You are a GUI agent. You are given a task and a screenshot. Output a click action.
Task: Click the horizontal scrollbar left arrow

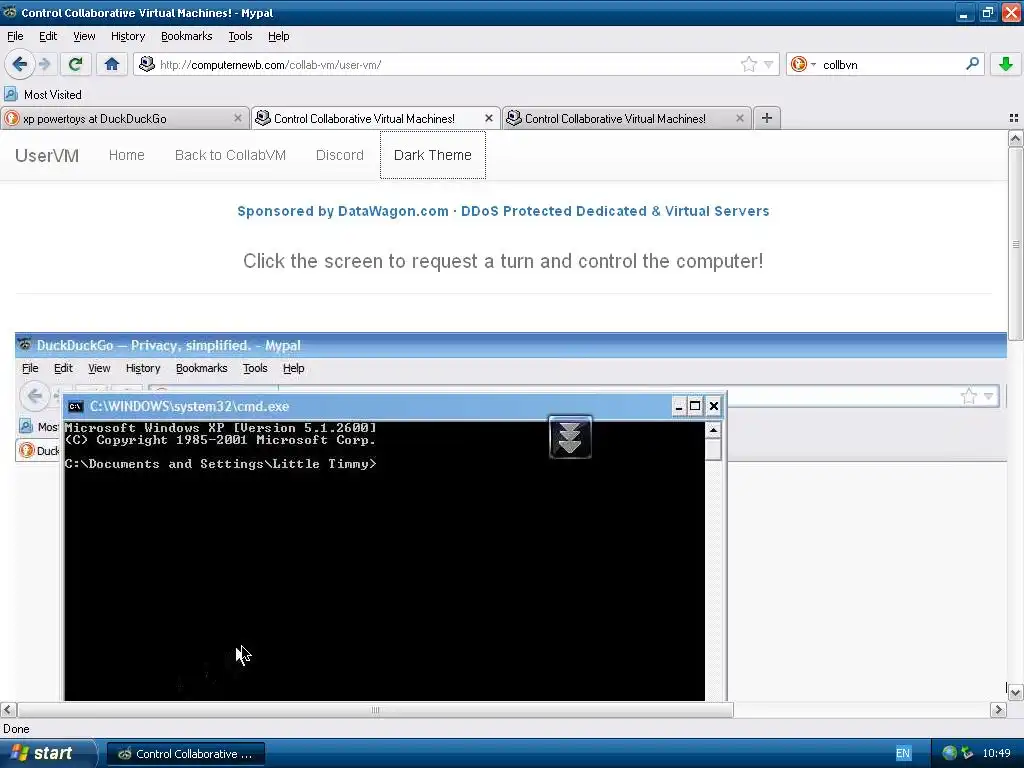tap(8, 710)
